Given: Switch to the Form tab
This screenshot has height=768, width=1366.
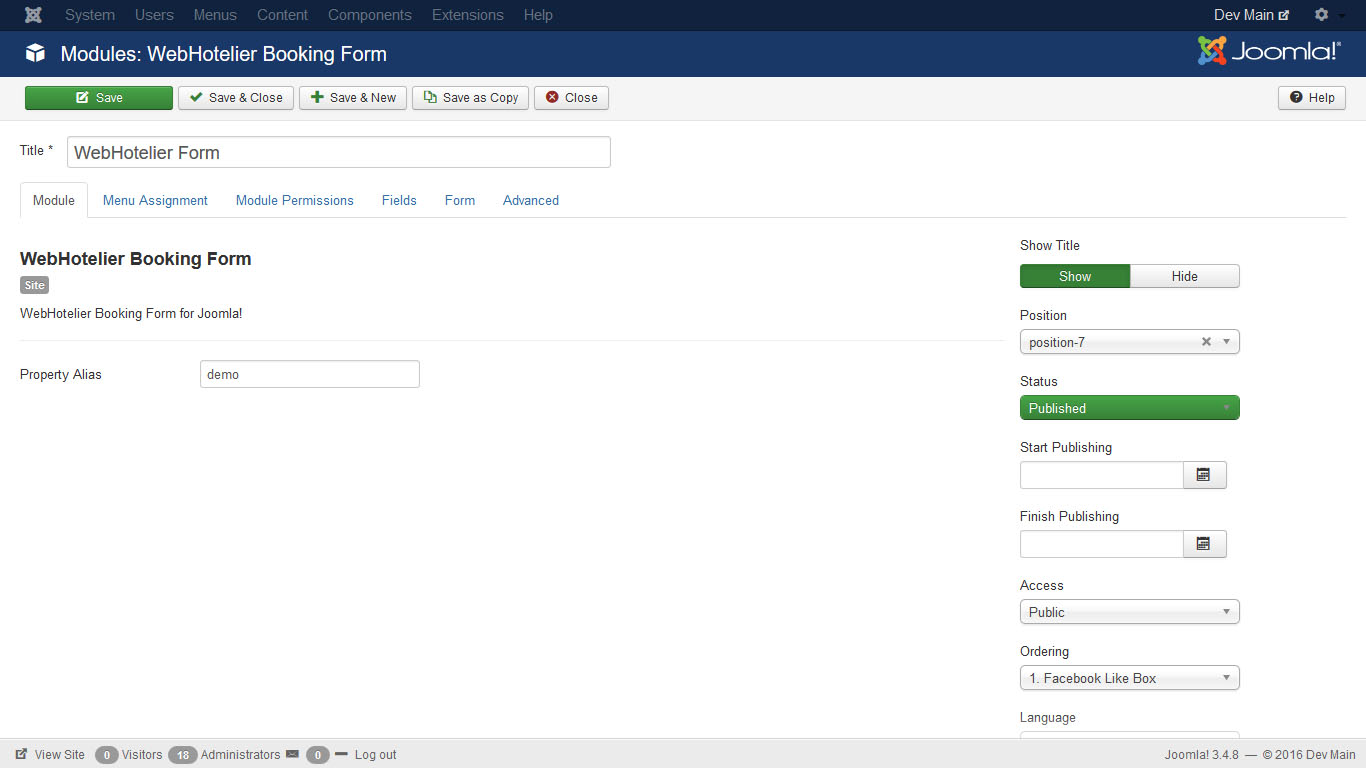Looking at the screenshot, I should click(x=460, y=200).
